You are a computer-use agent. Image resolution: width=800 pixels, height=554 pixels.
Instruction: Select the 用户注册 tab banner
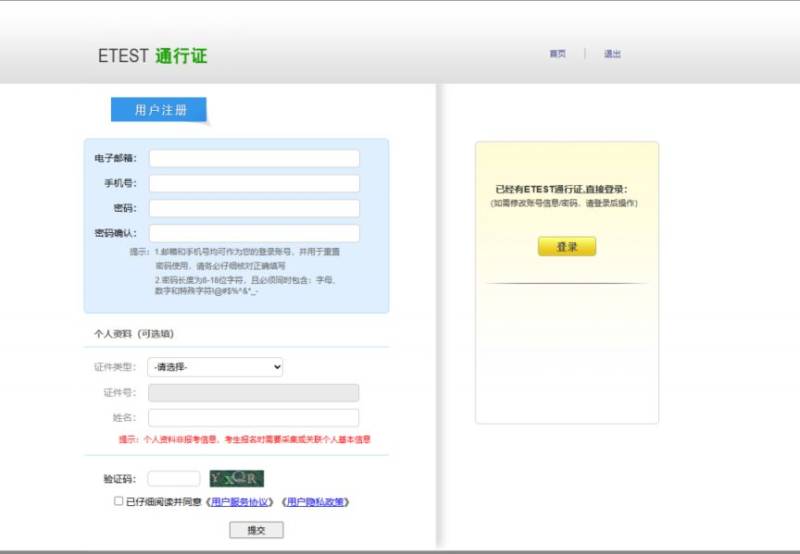pos(159,110)
